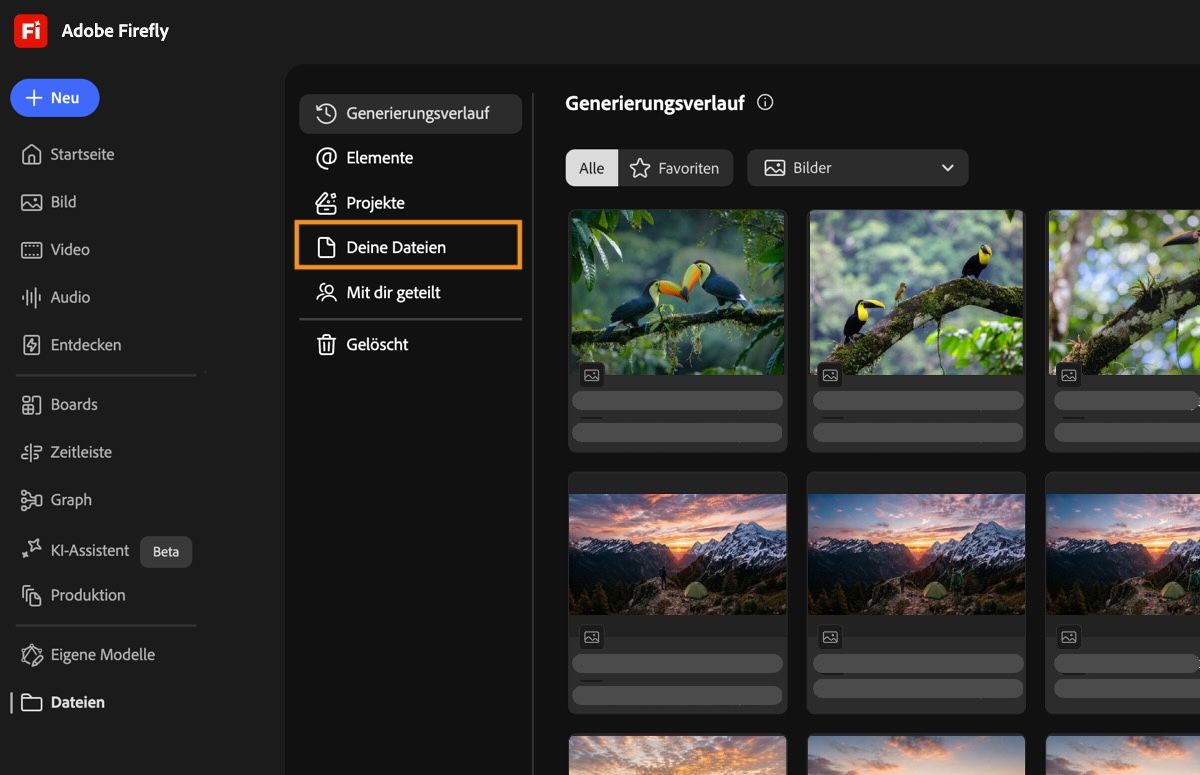Open KI-Assistent sparkle icon
This screenshot has height=775, width=1200.
click(32, 549)
